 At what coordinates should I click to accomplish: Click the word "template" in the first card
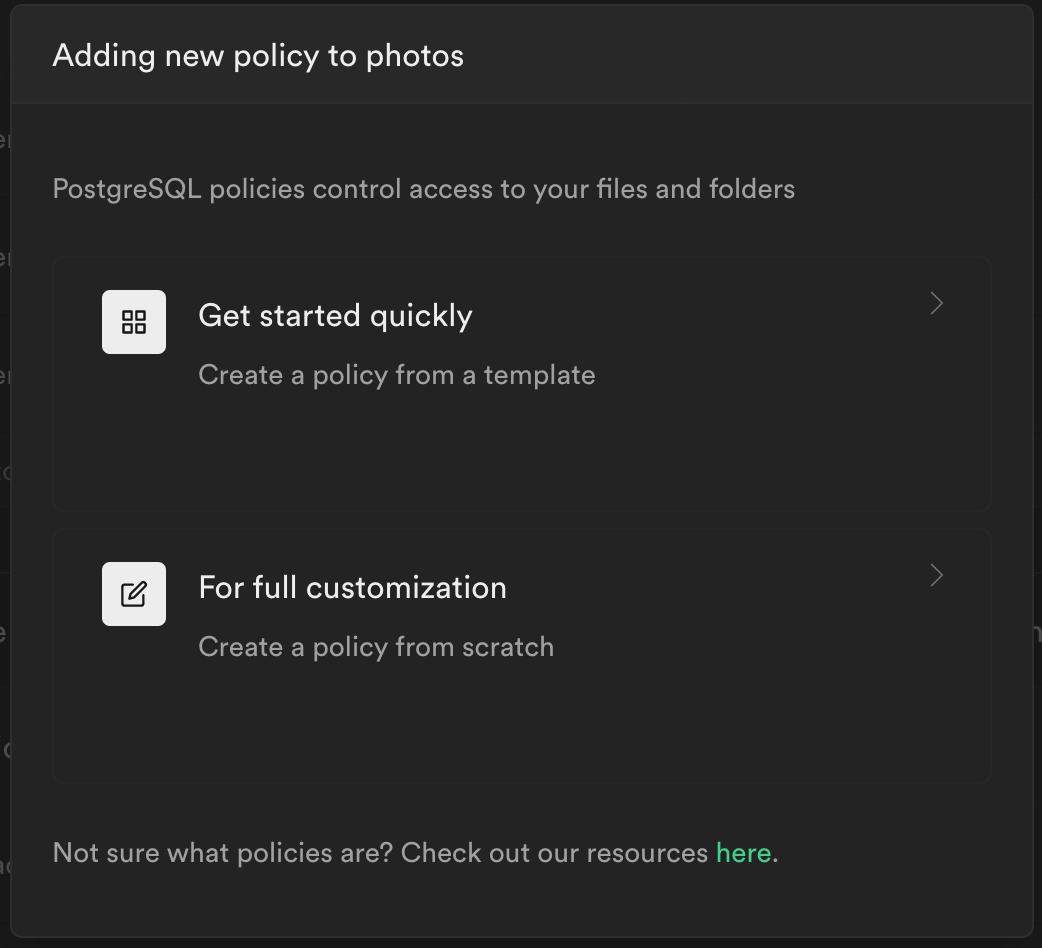[540, 375]
